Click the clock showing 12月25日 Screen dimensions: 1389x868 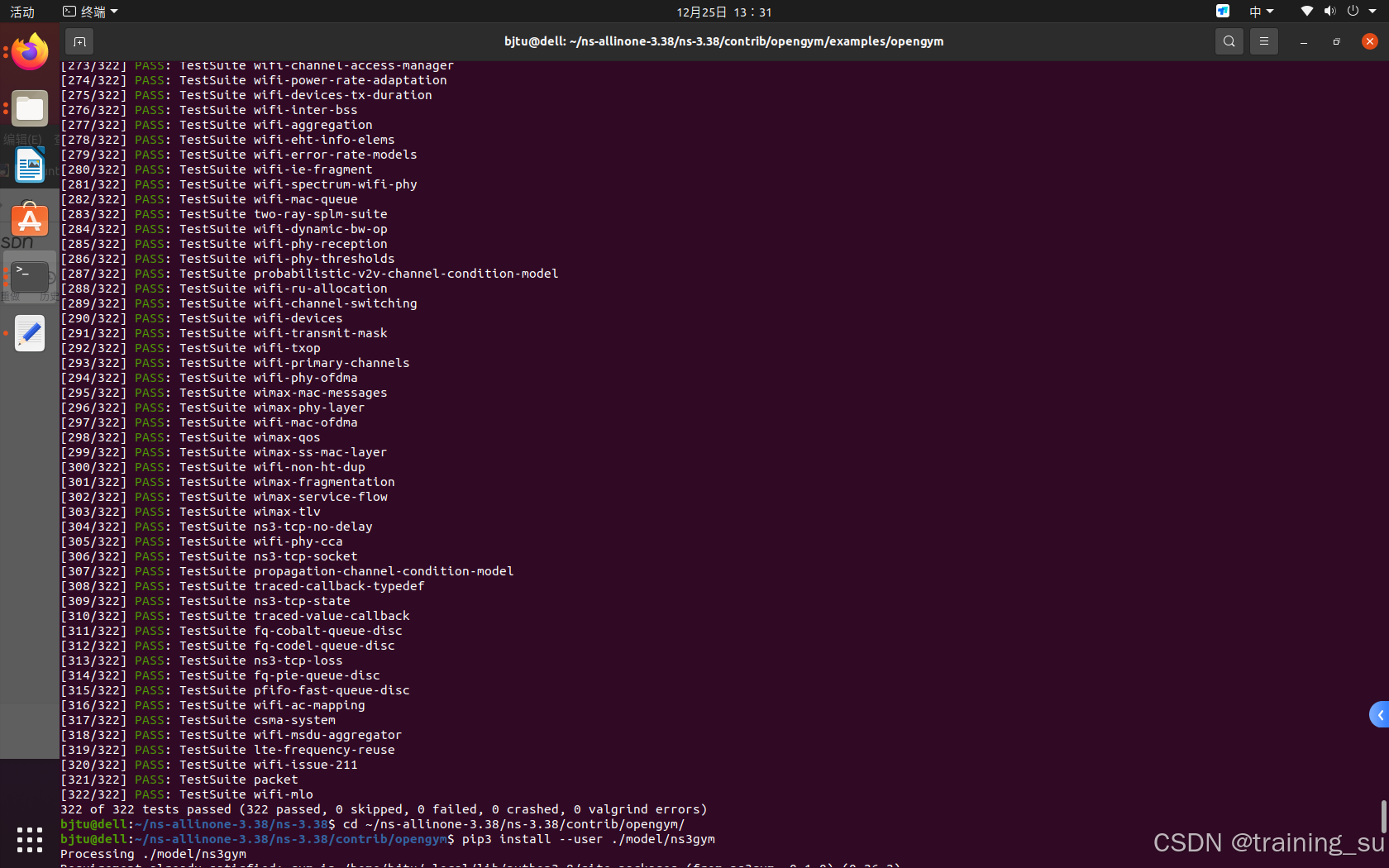723,12
